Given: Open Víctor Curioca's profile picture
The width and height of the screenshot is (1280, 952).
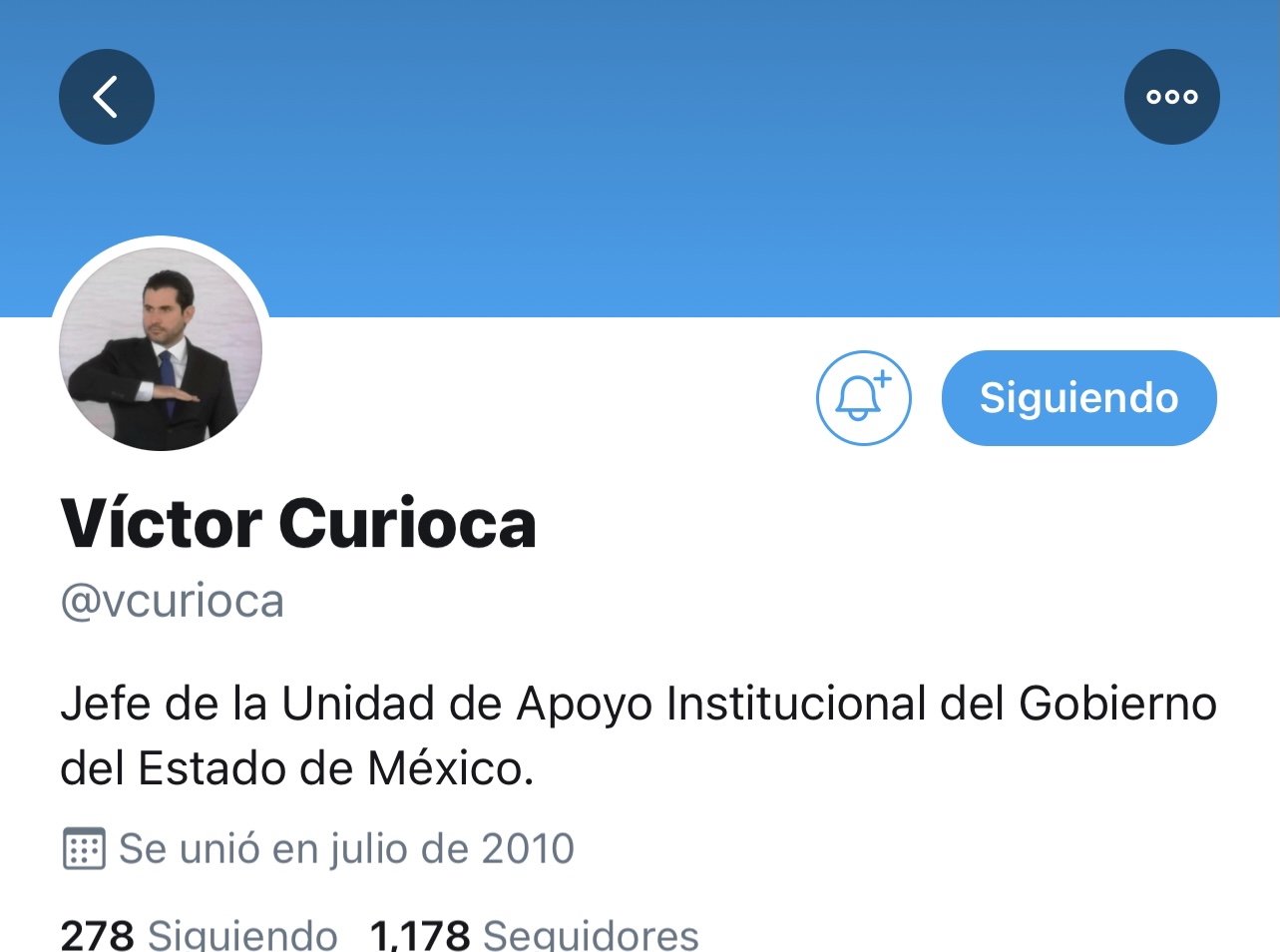Looking at the screenshot, I should tap(161, 347).
